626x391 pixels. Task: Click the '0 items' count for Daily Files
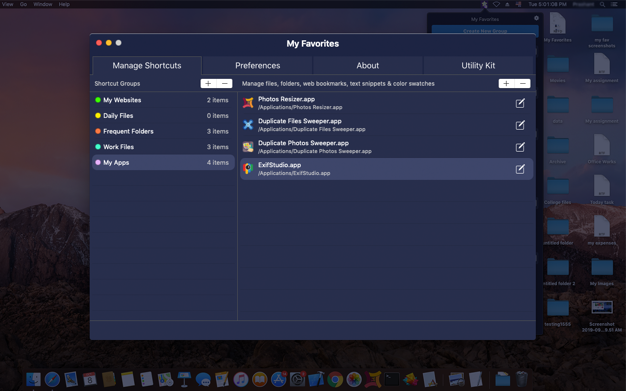218,116
